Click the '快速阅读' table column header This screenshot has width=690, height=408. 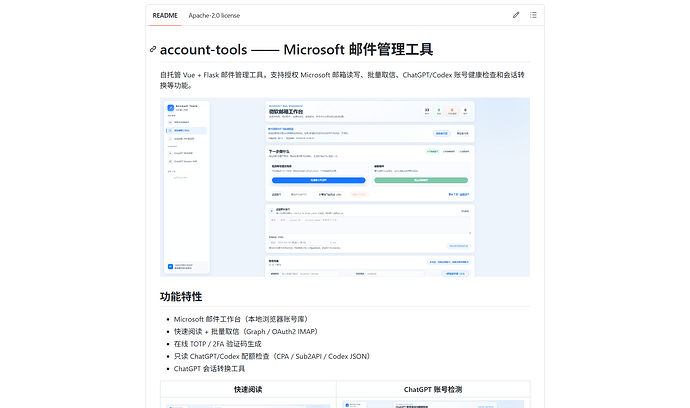click(248, 390)
